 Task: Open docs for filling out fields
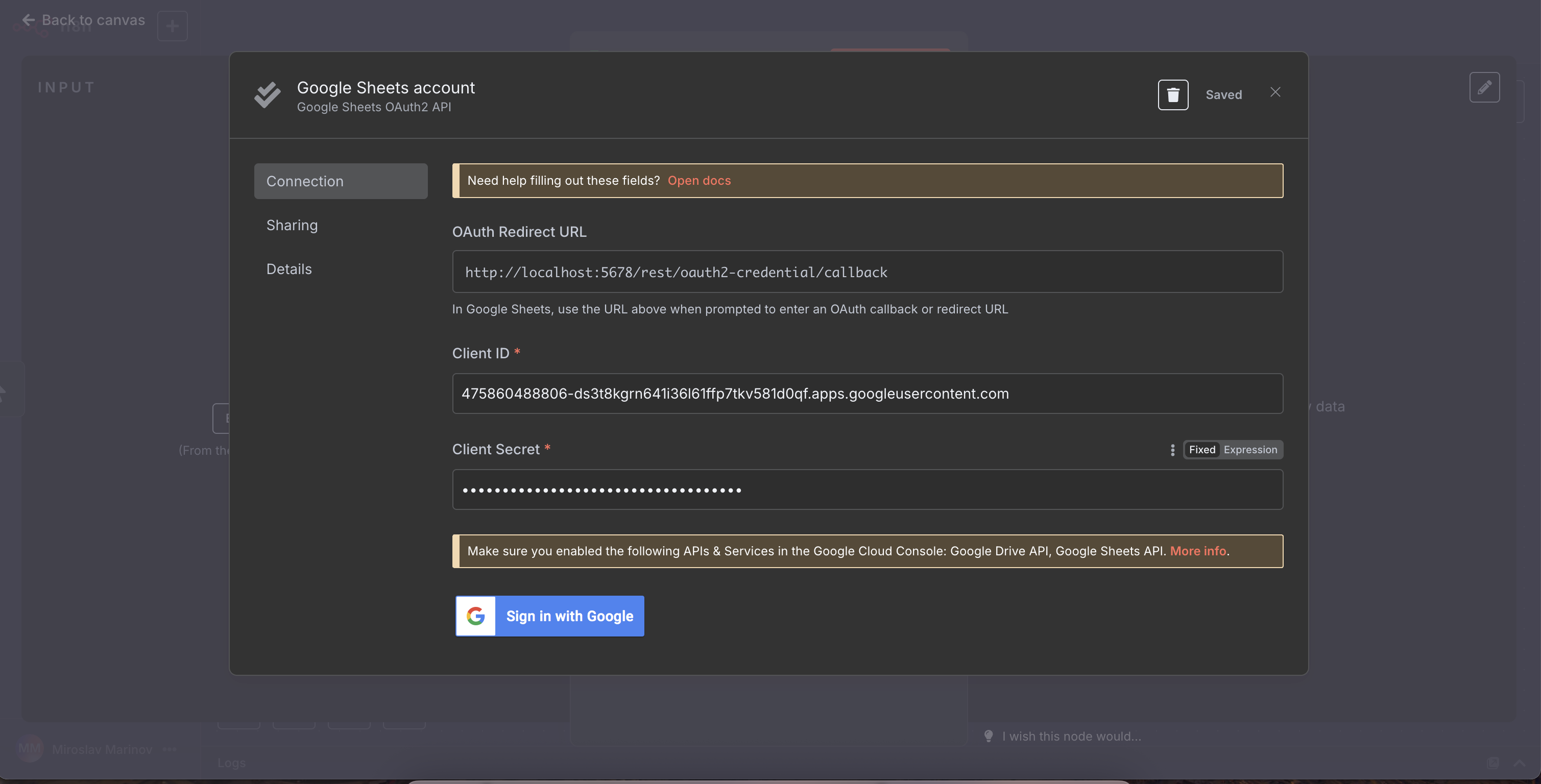pyautogui.click(x=699, y=180)
